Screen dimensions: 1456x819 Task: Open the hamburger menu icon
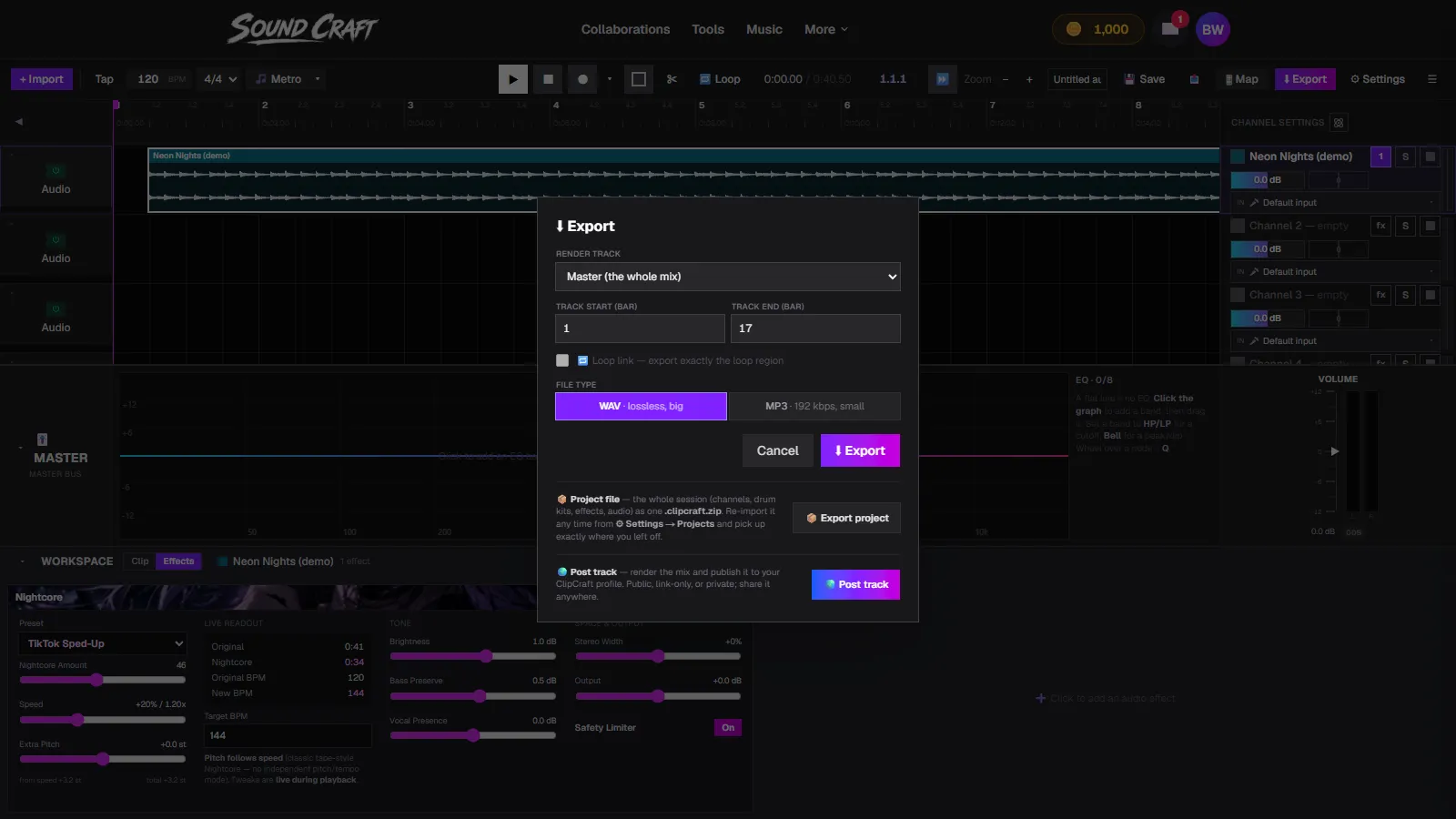[1431, 79]
